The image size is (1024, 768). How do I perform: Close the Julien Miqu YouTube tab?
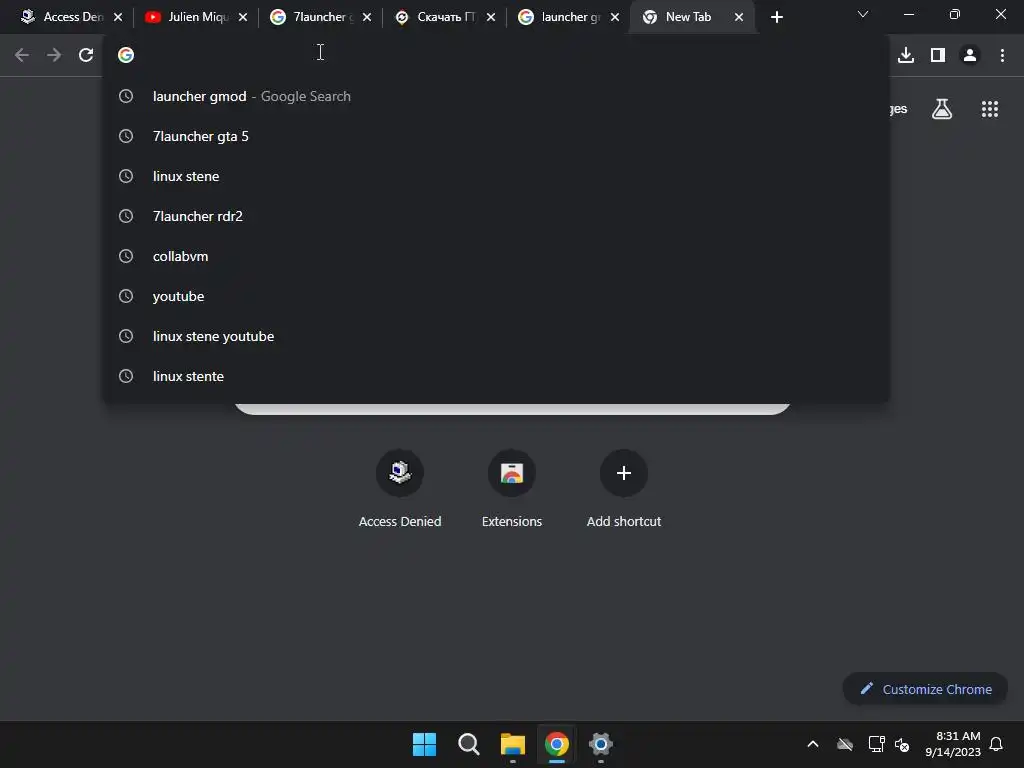tap(243, 17)
